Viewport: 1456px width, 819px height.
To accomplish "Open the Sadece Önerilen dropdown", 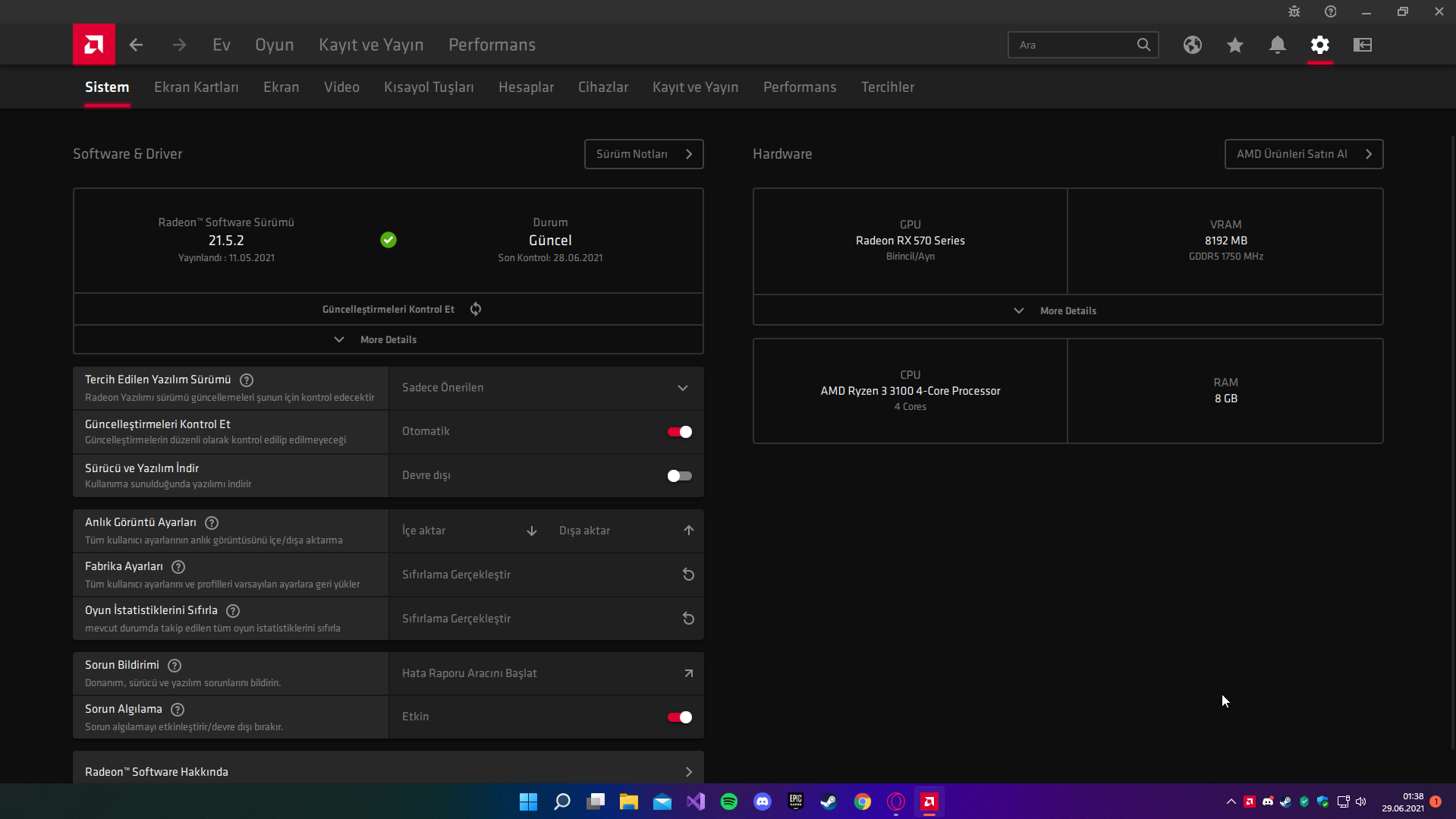I will coord(546,388).
